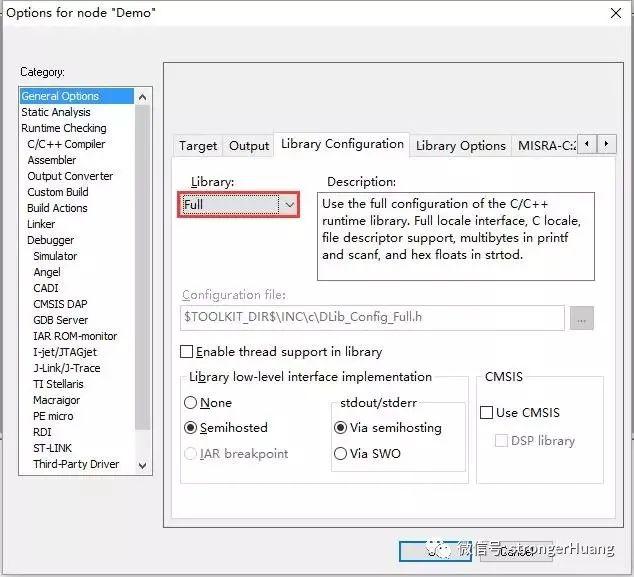Close the Options for node dialog
Image resolution: width=634 pixels, height=577 pixels.
coord(616,13)
